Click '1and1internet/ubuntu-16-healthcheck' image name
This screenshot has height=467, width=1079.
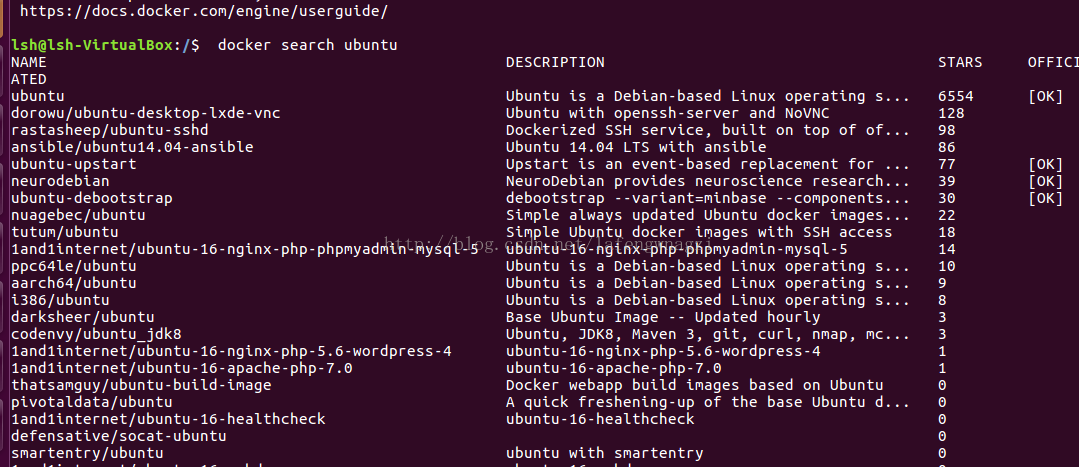click(168, 420)
